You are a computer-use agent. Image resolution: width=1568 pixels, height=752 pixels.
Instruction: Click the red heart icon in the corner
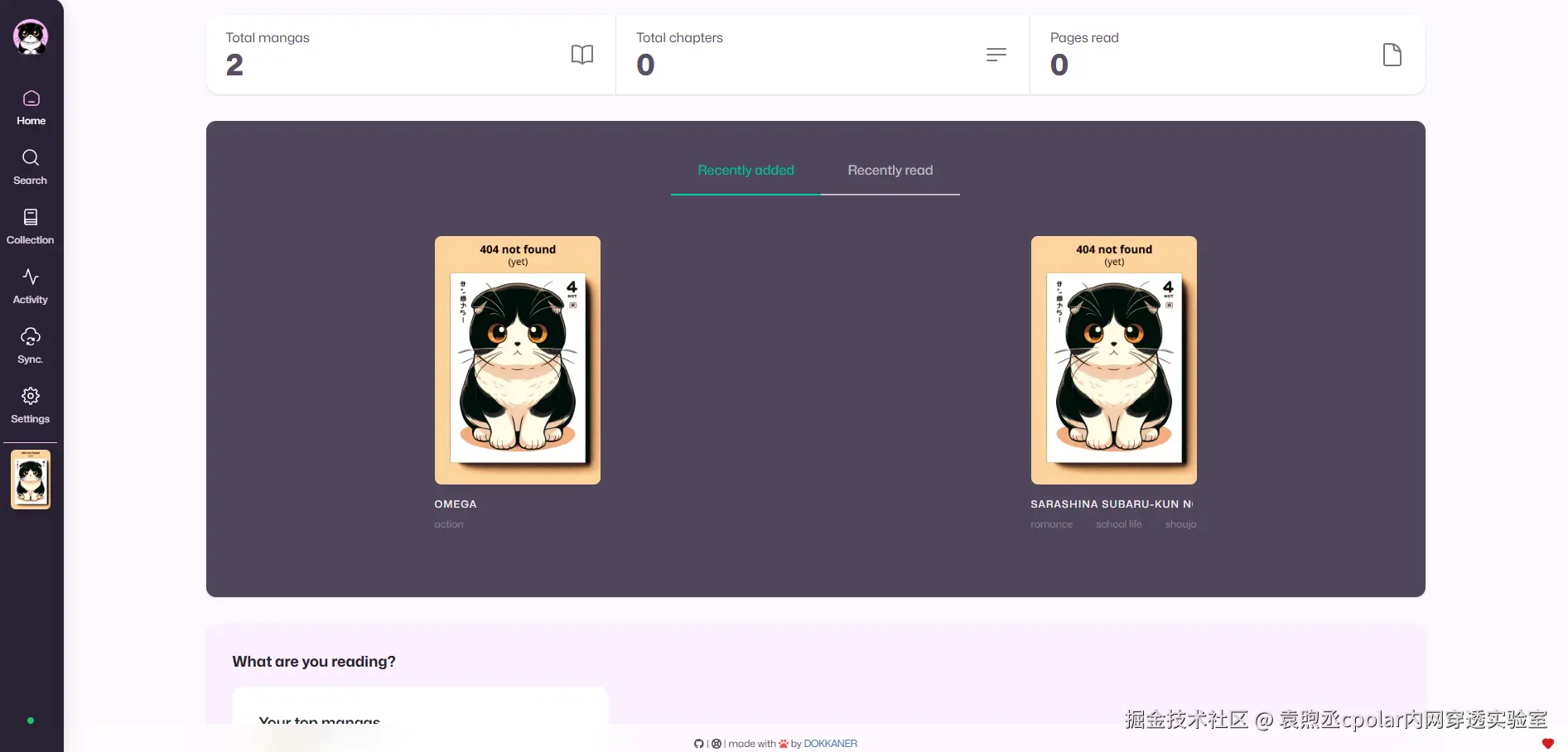coord(1548,743)
